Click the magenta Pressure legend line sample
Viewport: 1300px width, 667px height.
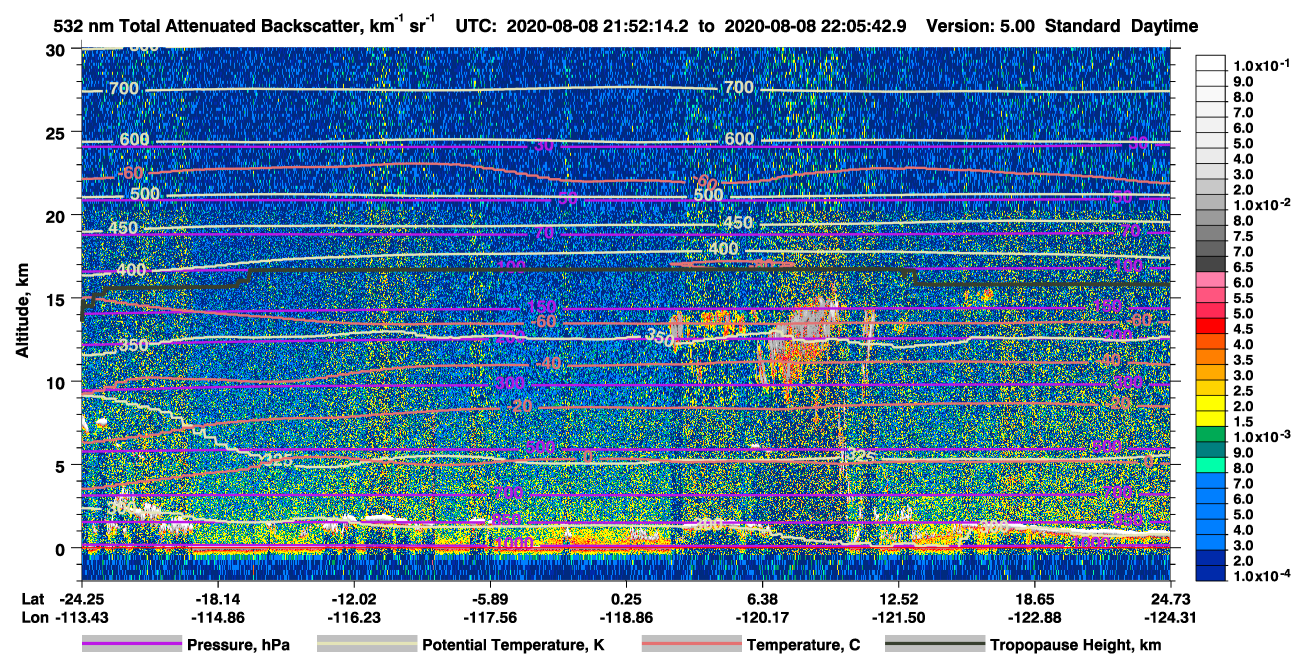[x=132, y=645]
